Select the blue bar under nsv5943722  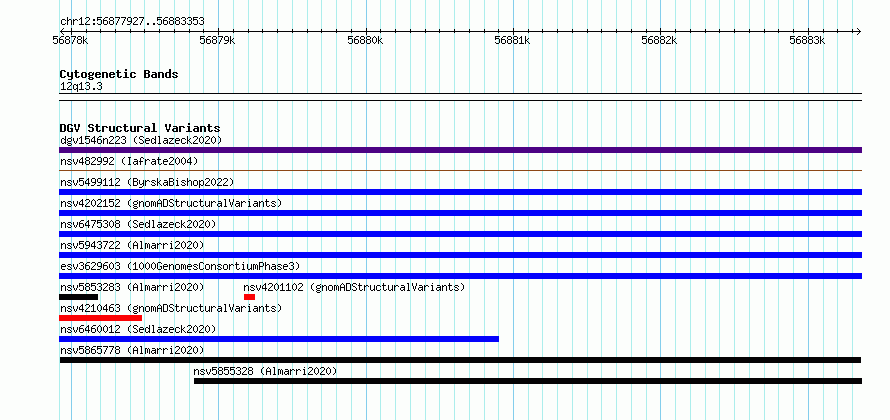(x=460, y=255)
